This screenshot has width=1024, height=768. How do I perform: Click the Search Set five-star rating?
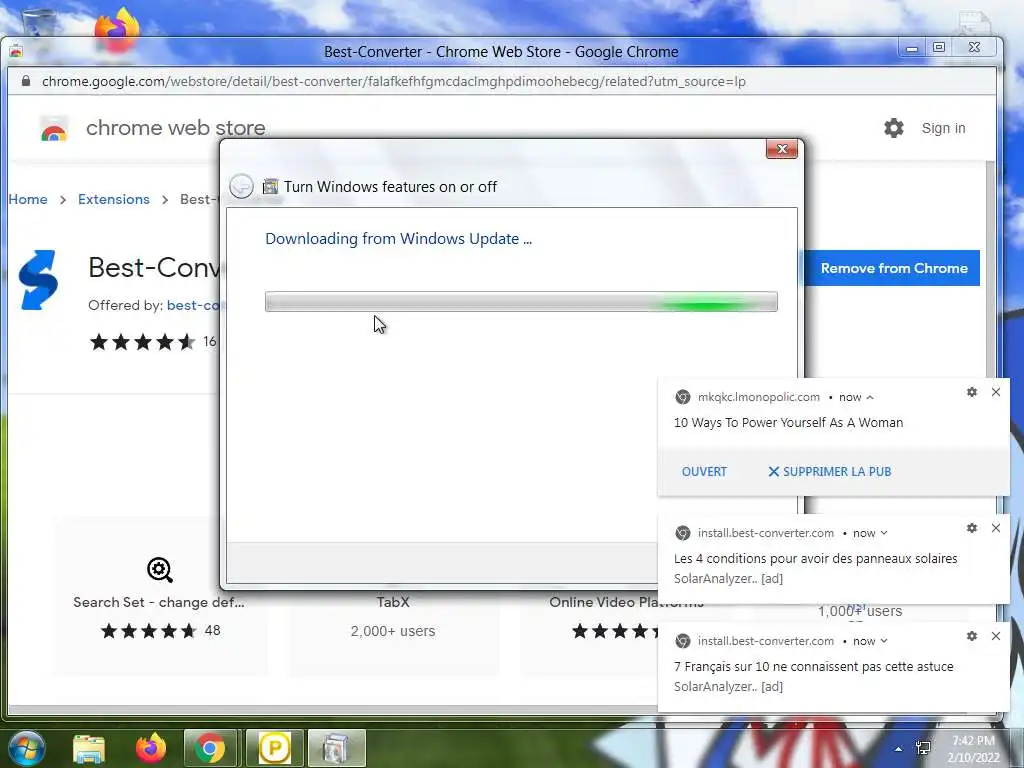point(148,631)
